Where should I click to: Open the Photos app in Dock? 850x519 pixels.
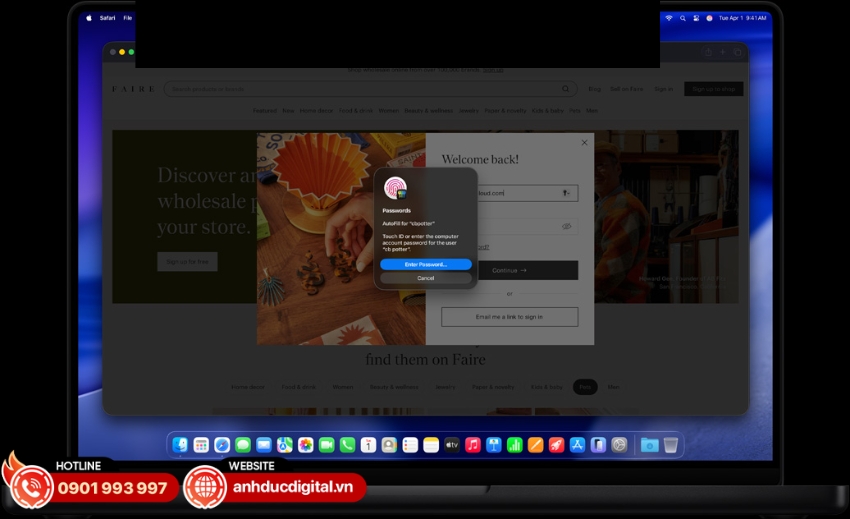tap(306, 445)
